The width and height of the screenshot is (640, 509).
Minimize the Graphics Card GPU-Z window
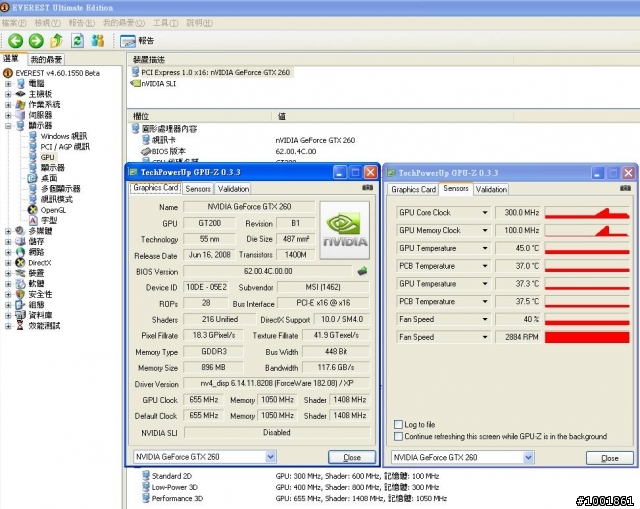[340, 172]
